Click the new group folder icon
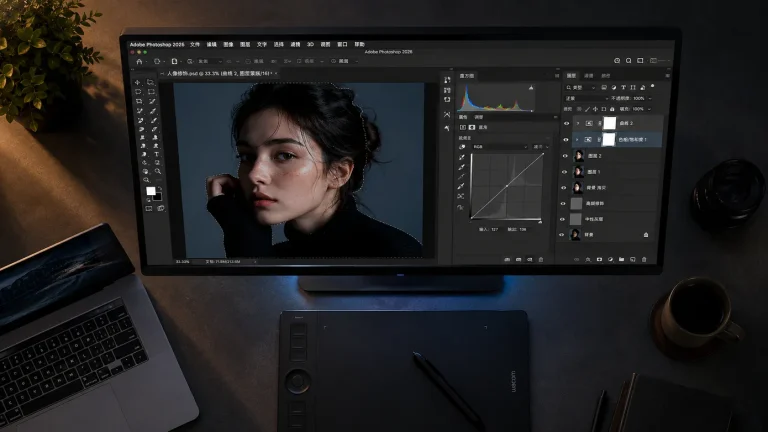The image size is (768, 432). pyautogui.click(x=622, y=260)
